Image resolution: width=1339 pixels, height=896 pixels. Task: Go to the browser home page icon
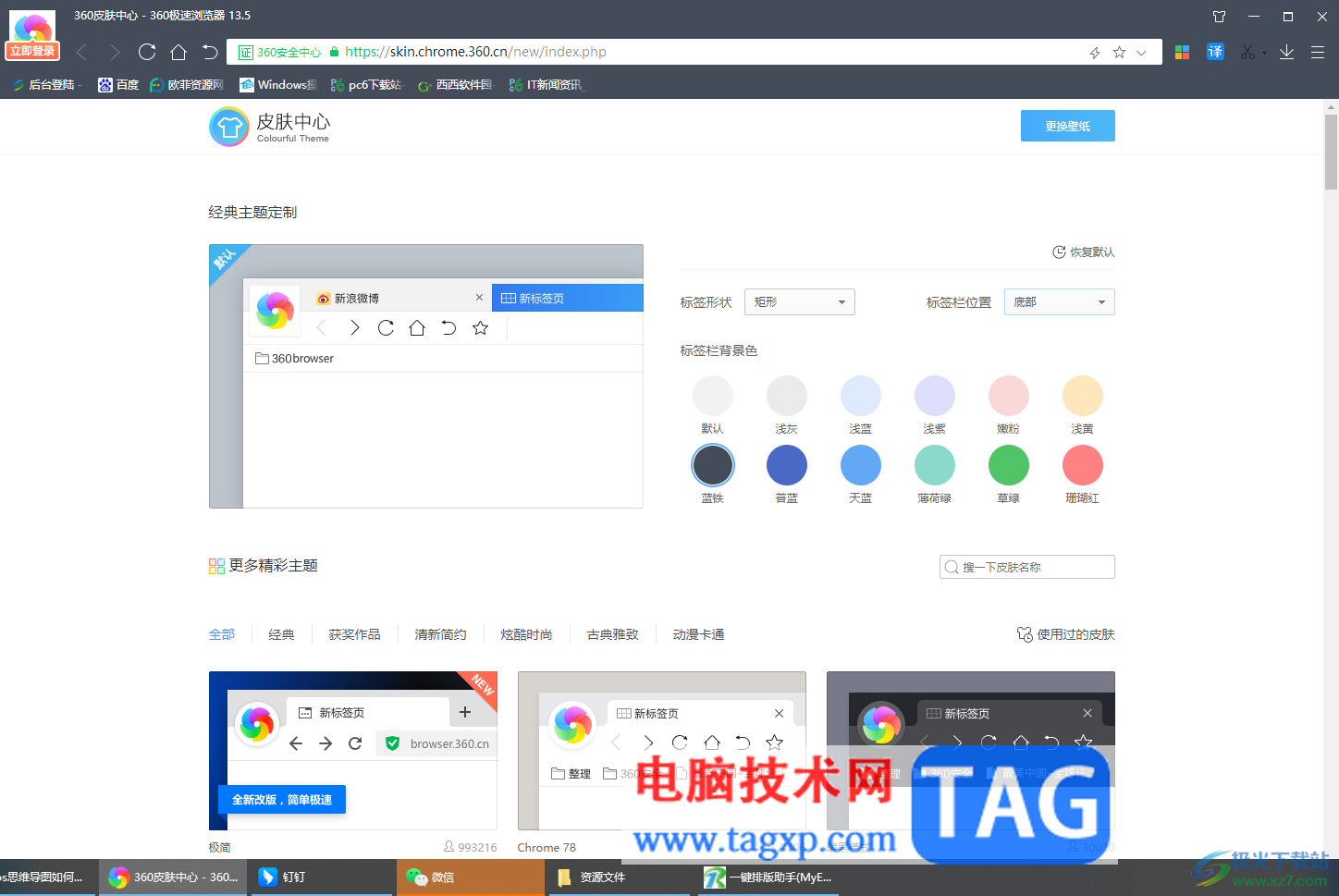[178, 52]
